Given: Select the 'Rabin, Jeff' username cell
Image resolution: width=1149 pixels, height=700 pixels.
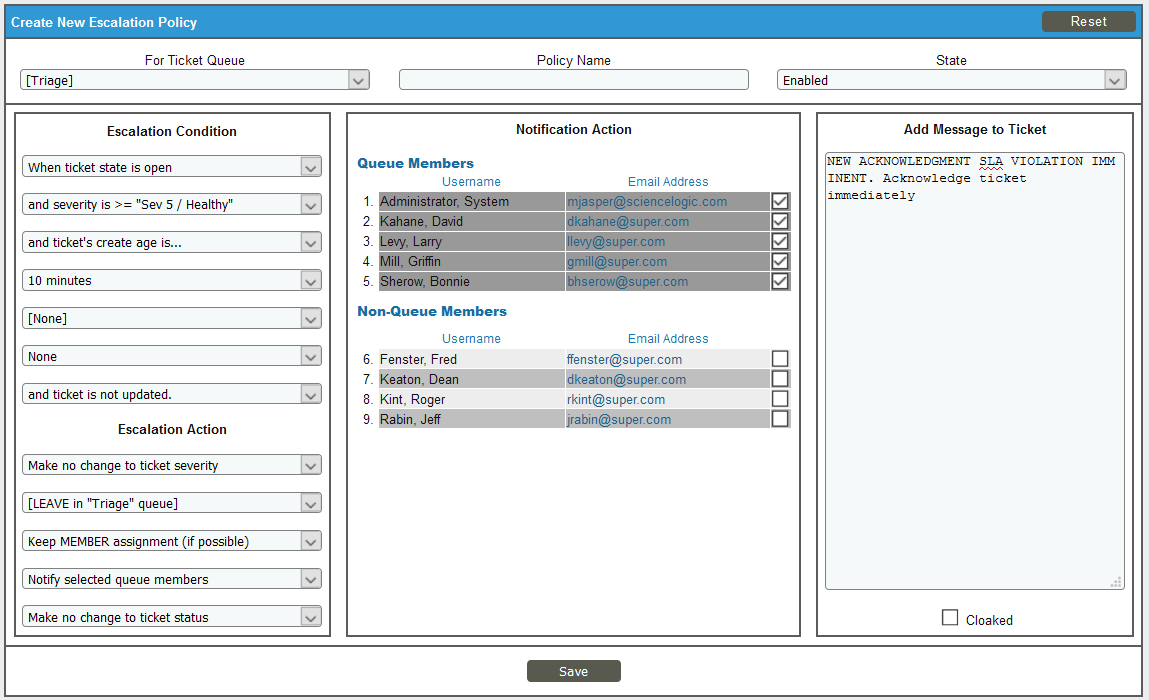Looking at the screenshot, I should (x=472, y=419).
